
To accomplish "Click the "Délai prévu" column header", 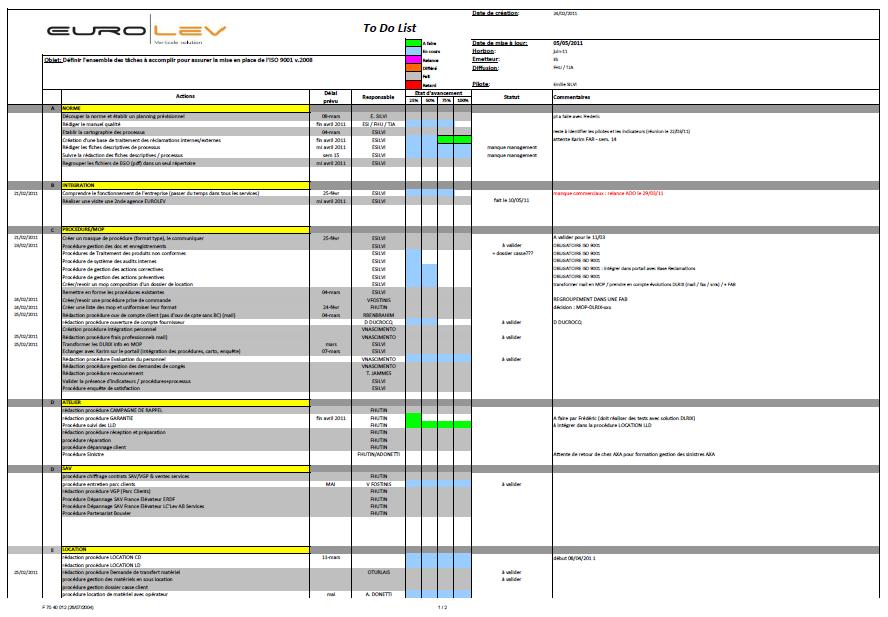I will coord(331,97).
